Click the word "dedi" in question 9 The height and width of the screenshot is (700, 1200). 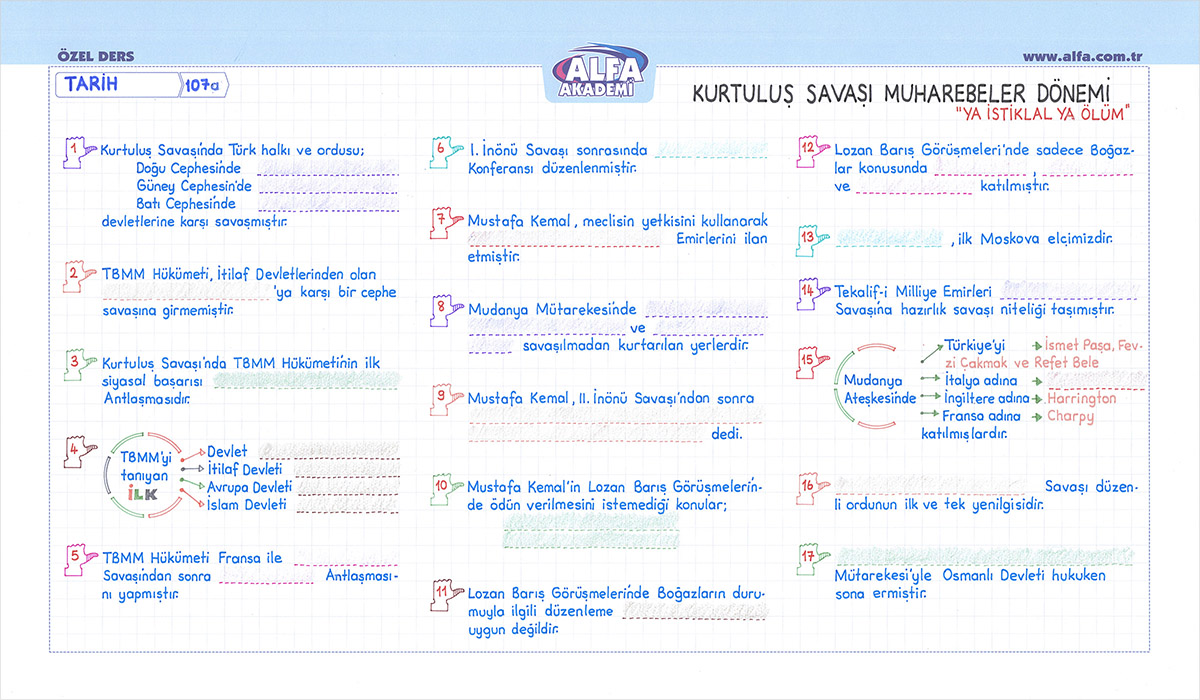[x=724, y=435]
